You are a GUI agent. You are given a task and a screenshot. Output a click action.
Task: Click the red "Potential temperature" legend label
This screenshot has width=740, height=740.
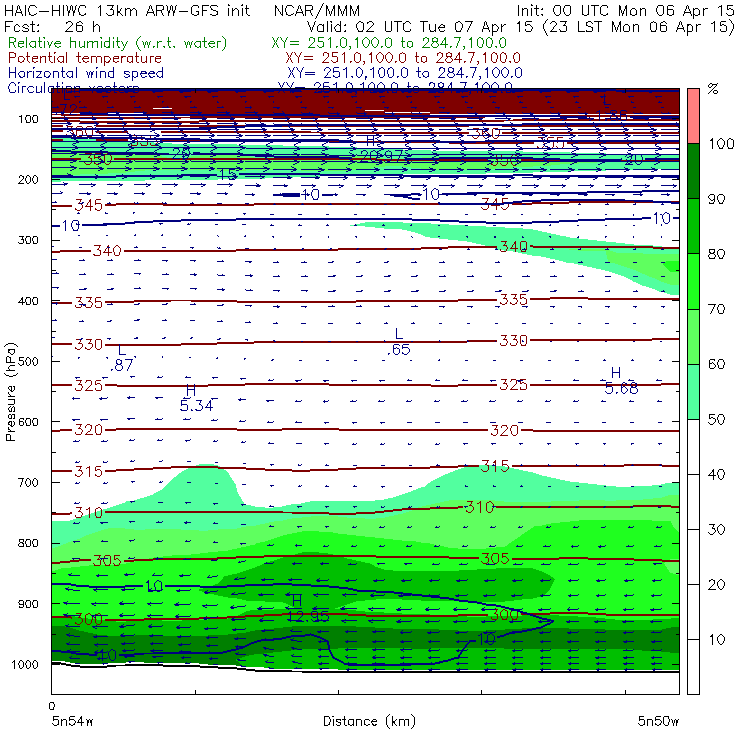click(x=85, y=58)
